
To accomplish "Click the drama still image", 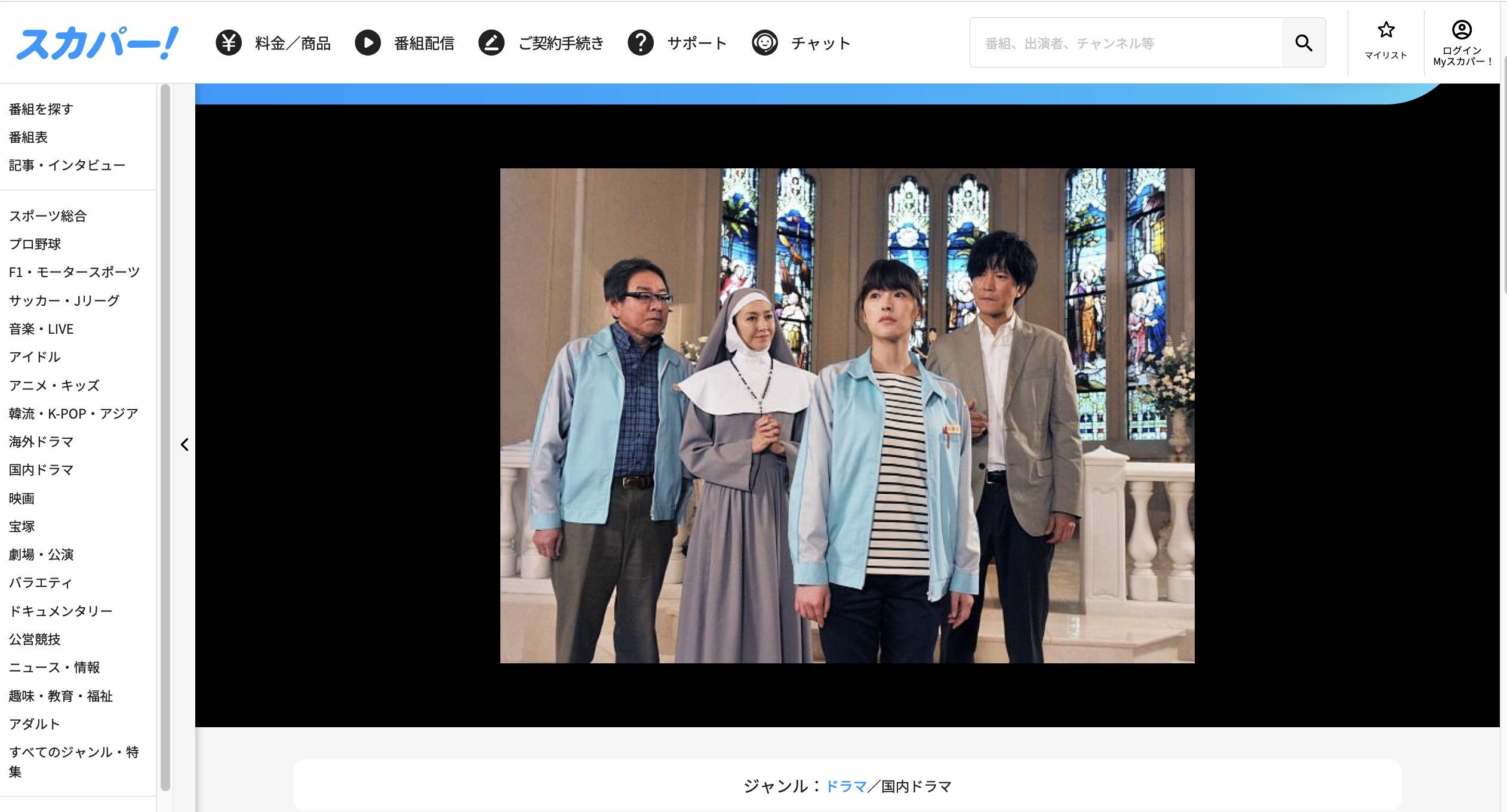I will point(847,416).
